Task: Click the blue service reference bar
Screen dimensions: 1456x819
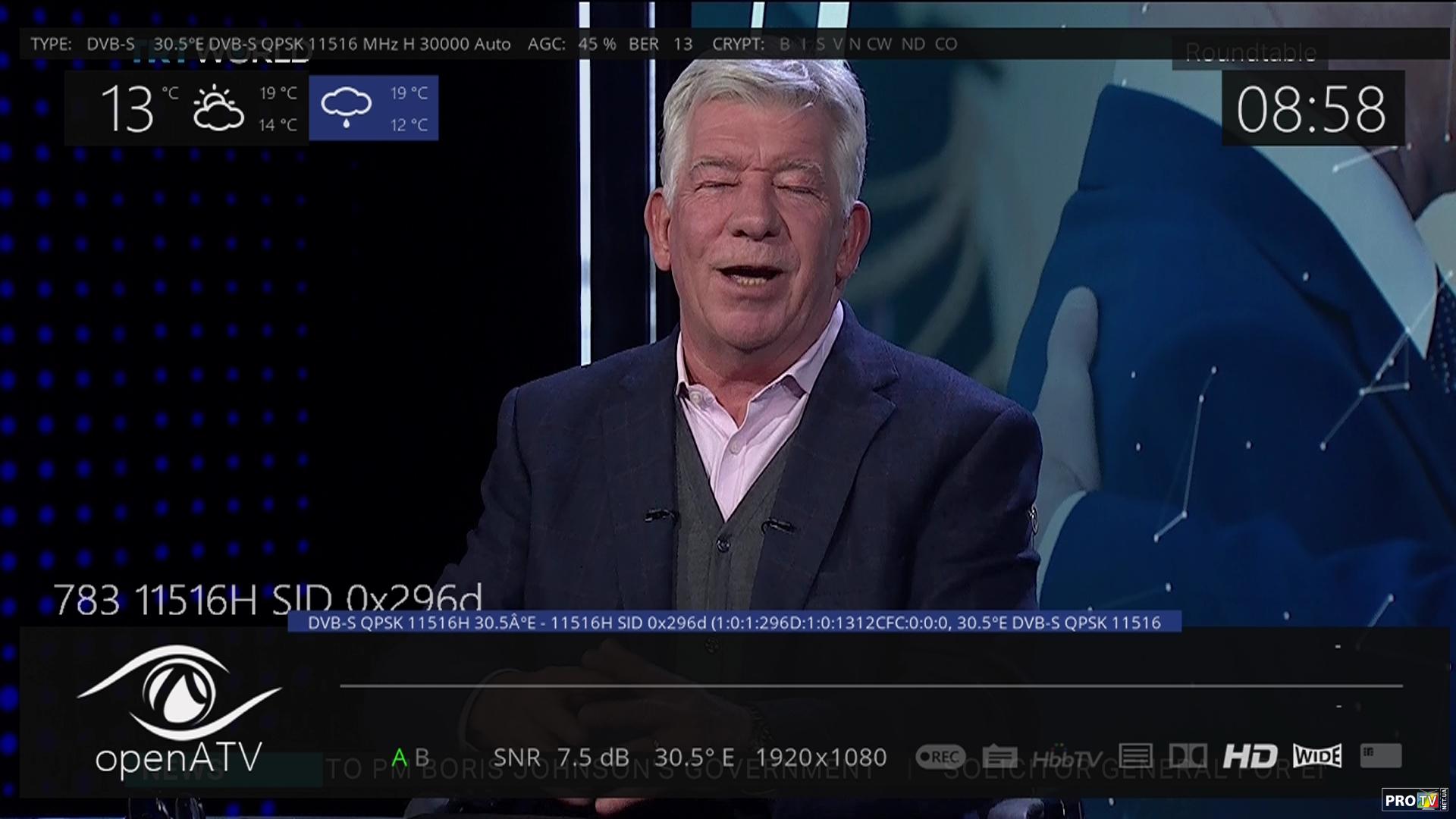Action: point(733,623)
